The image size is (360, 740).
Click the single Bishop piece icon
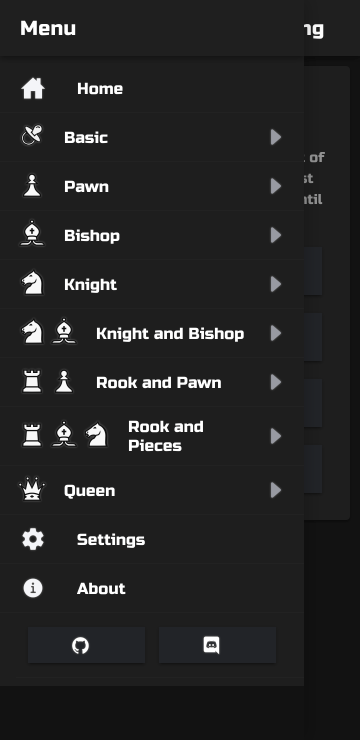click(x=32, y=234)
